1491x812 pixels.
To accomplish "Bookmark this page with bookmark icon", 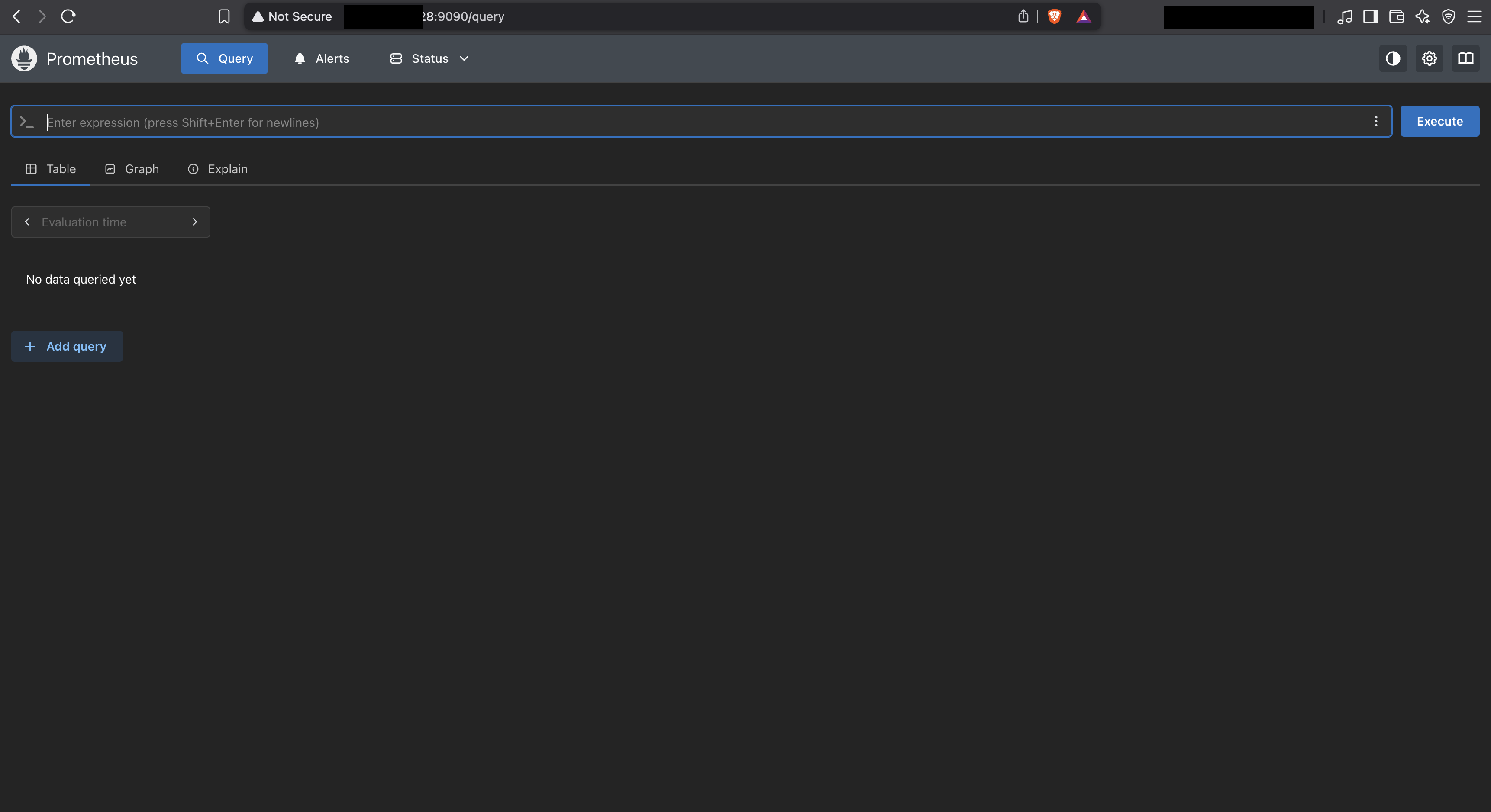I will (224, 16).
